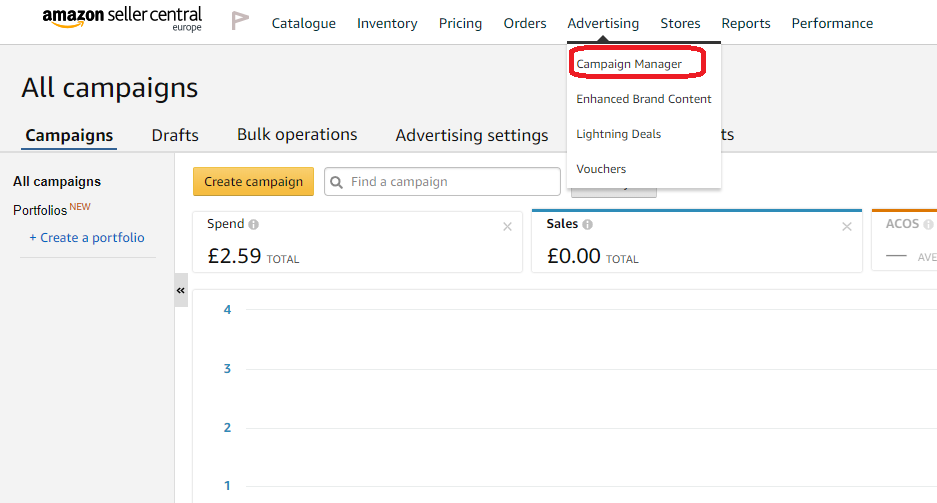Click the Sales info icon
This screenshot has height=503, width=937.
tap(587, 225)
